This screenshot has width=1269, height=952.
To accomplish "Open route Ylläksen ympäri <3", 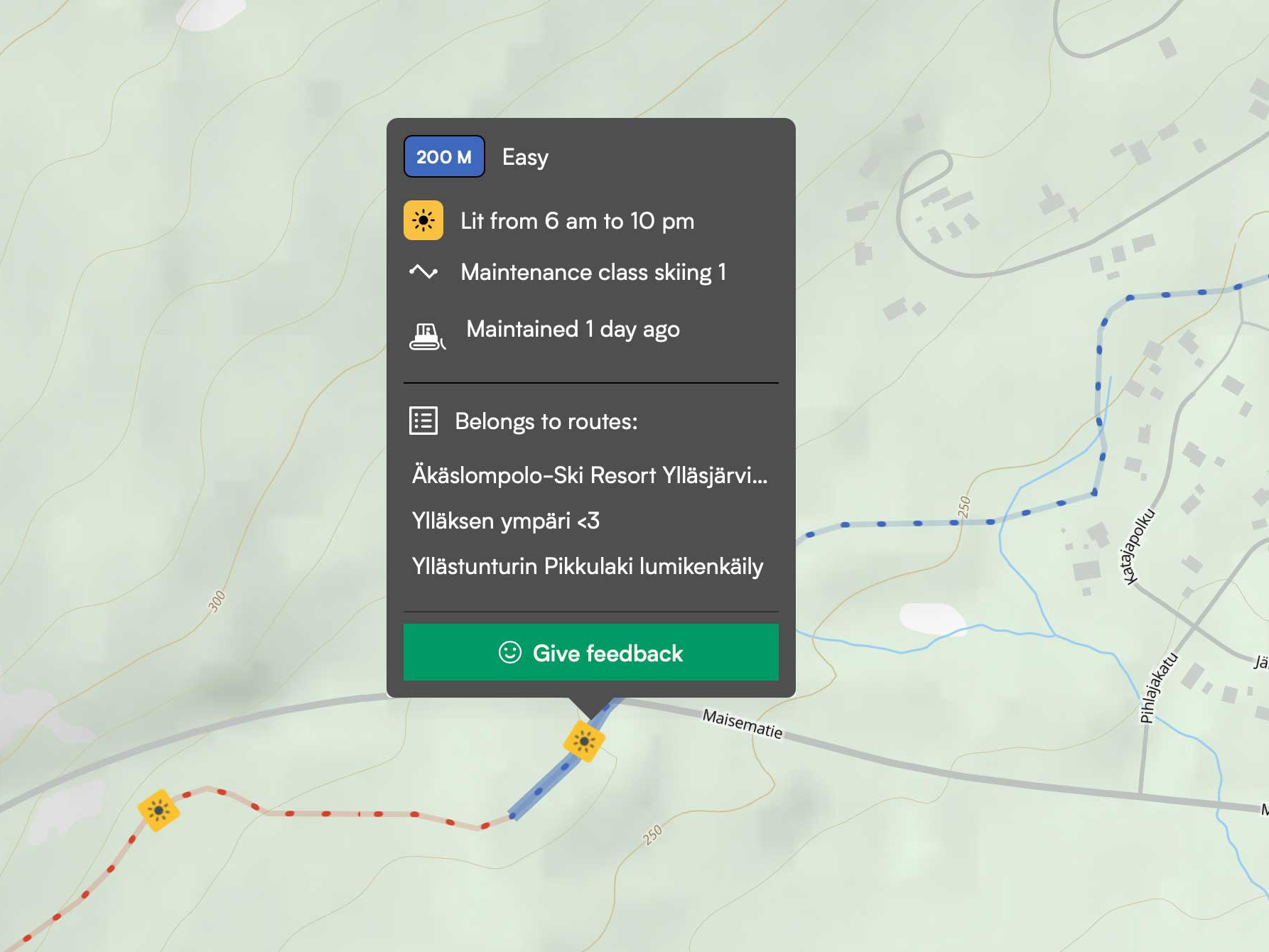I will [x=506, y=521].
